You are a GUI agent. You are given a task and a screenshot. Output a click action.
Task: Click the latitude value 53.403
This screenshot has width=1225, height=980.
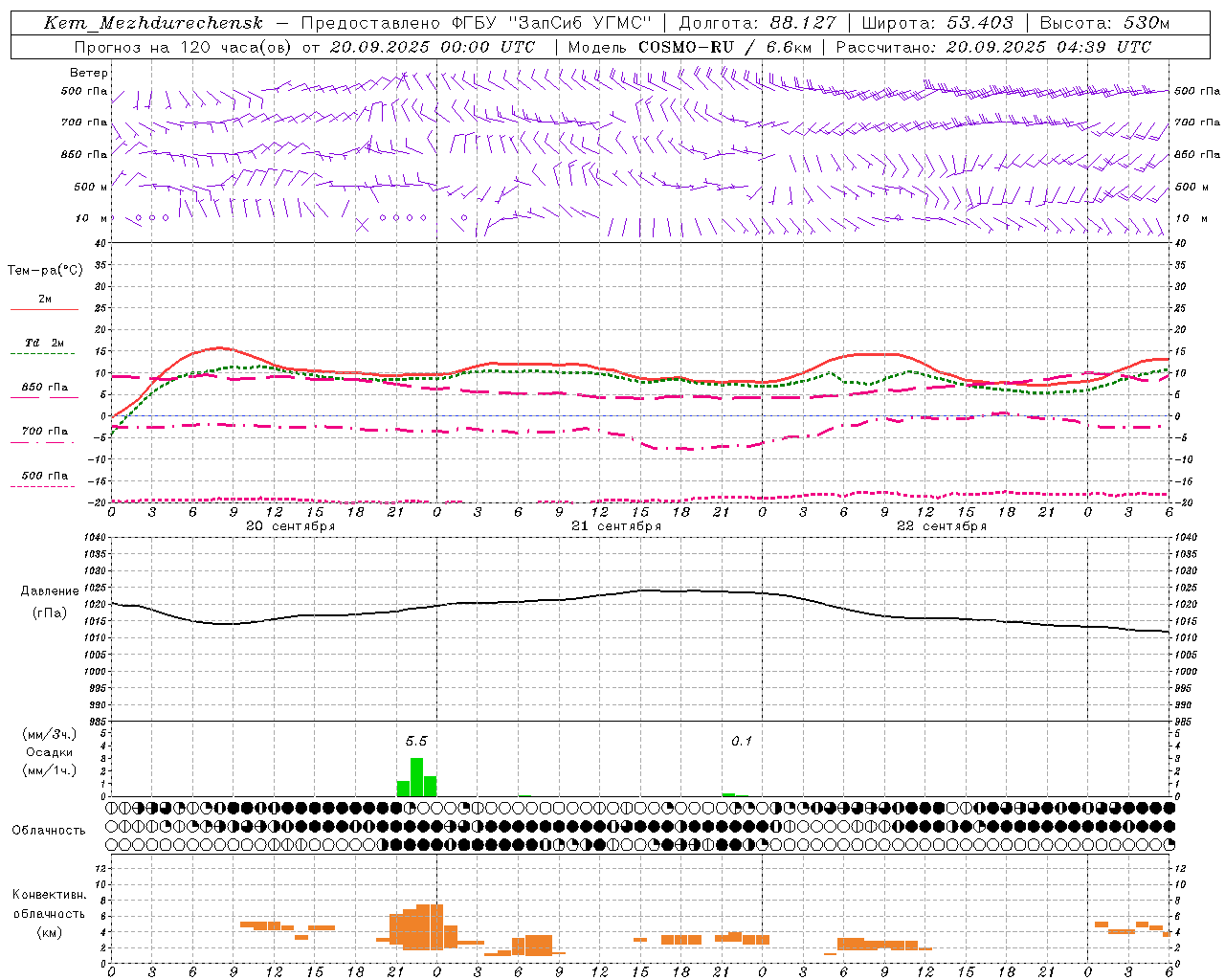(980, 23)
